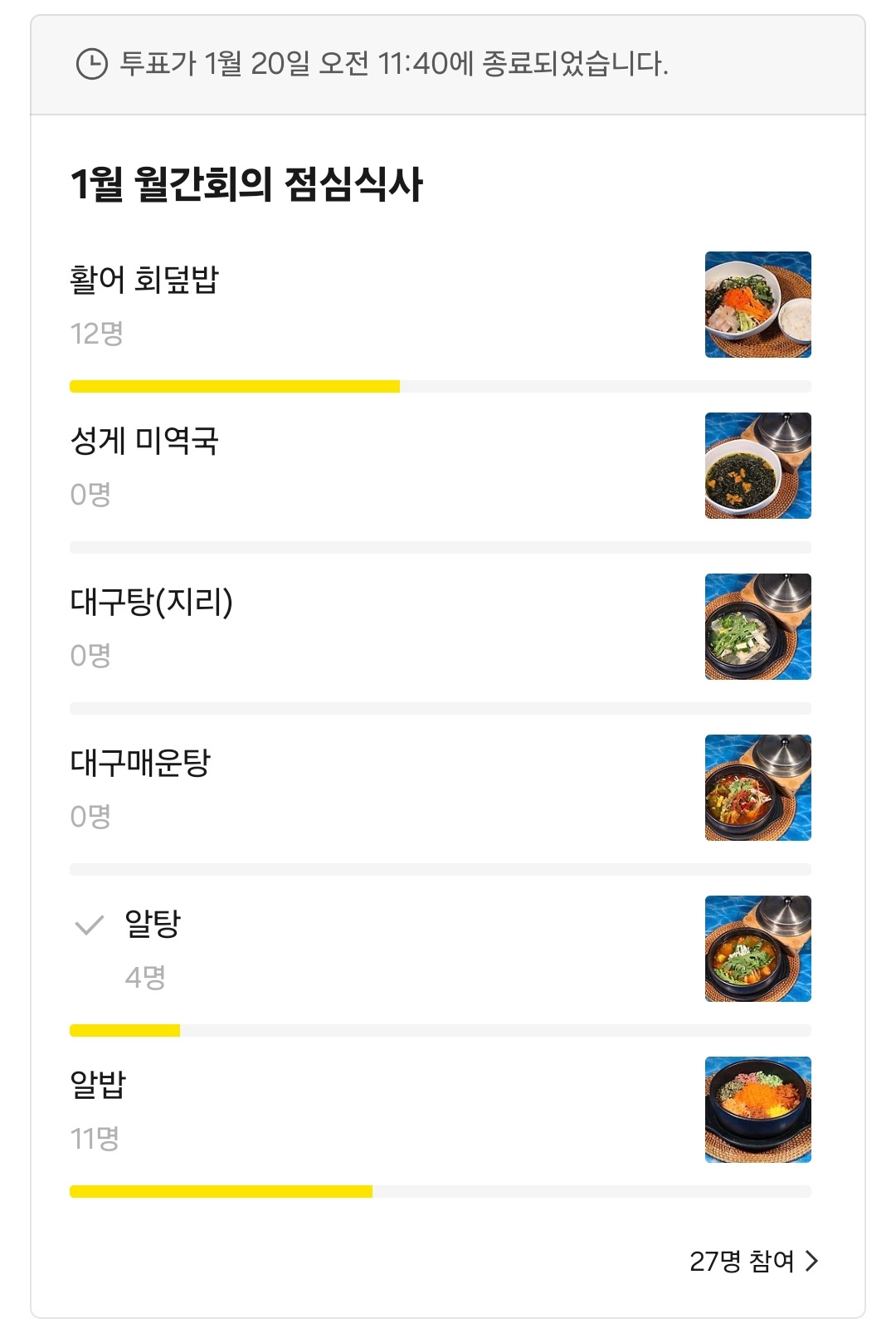Click the 활어 회덮밥 yellow result bar

pyautogui.click(x=235, y=386)
